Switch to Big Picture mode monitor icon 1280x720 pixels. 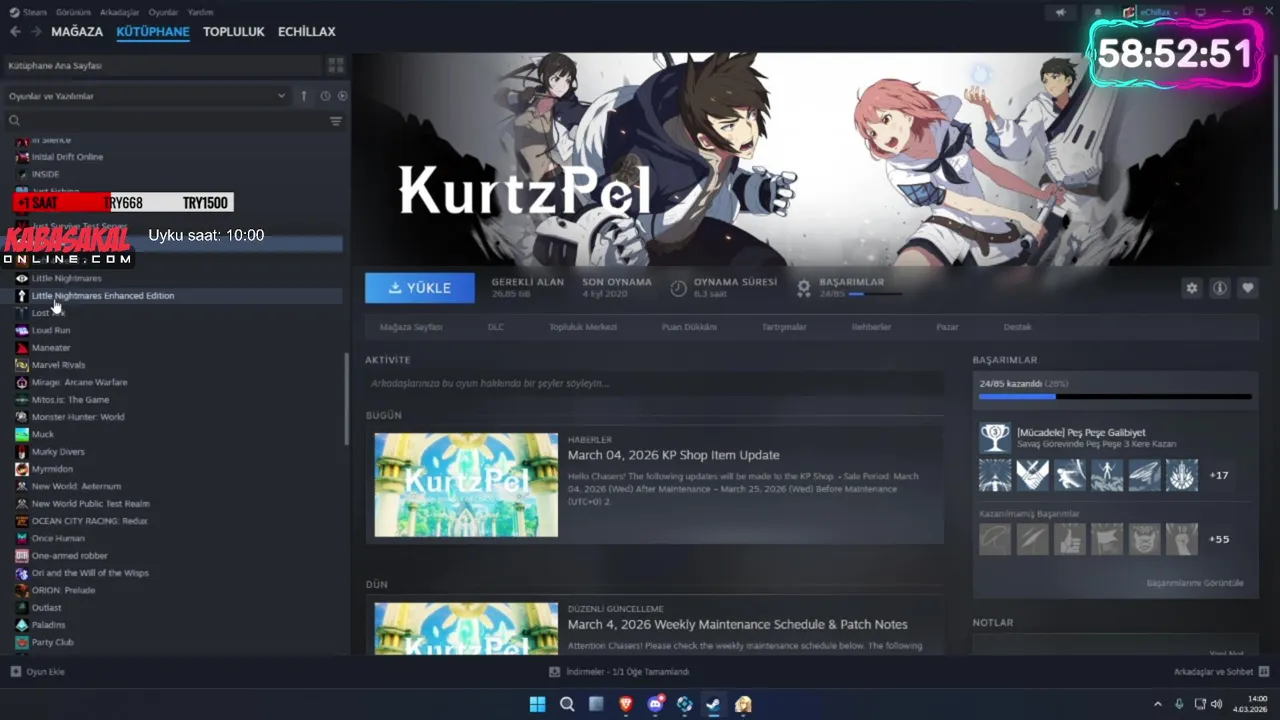point(1201,12)
